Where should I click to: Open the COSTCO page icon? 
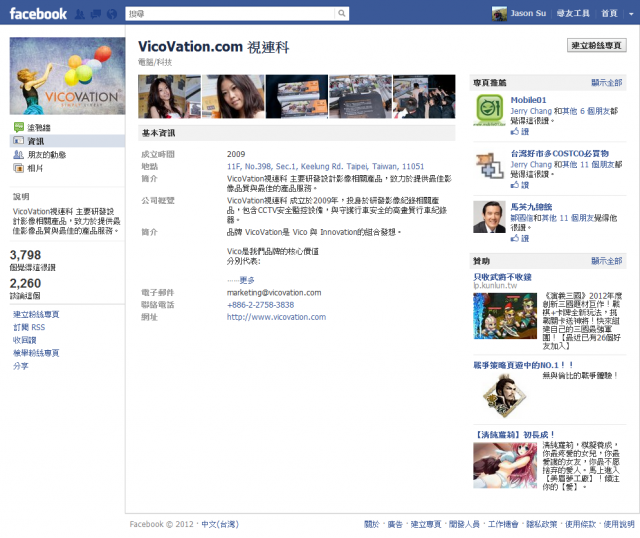click(489, 165)
